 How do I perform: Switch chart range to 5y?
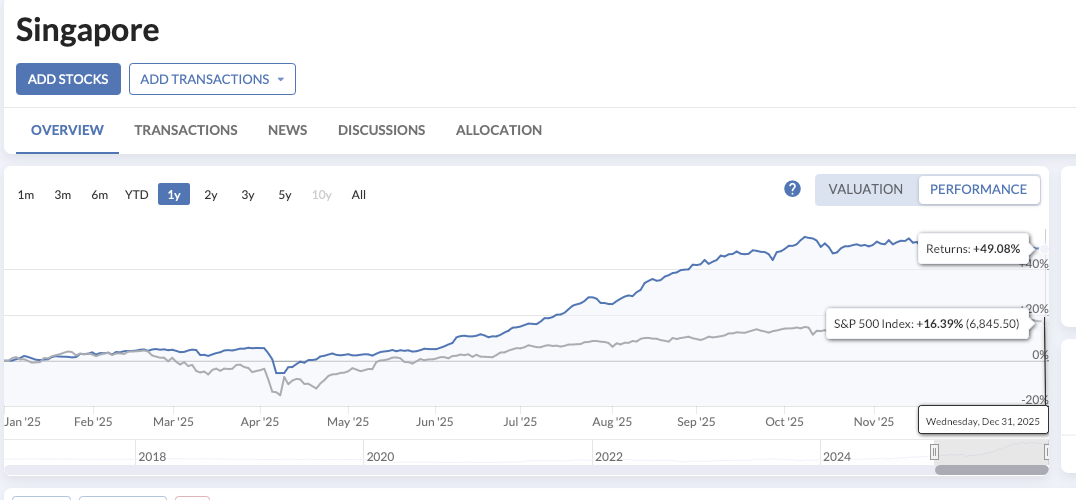tap(285, 195)
